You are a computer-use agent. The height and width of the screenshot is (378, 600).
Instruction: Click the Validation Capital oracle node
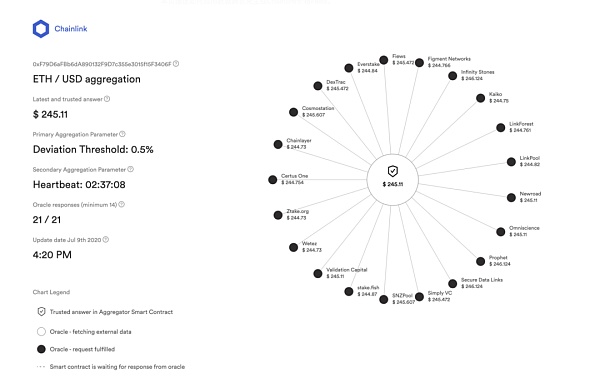tap(318, 274)
